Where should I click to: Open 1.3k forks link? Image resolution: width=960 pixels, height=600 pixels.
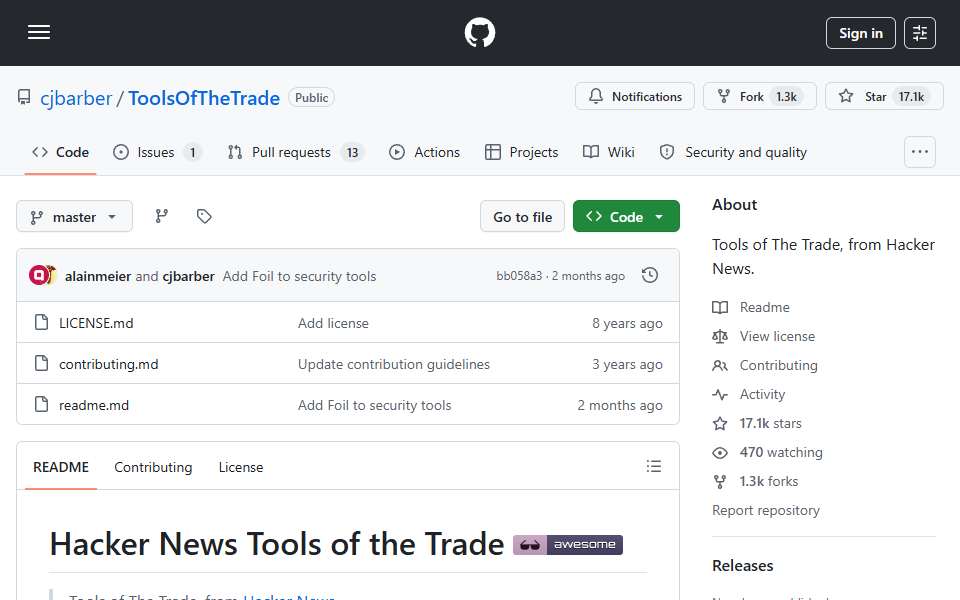click(768, 482)
